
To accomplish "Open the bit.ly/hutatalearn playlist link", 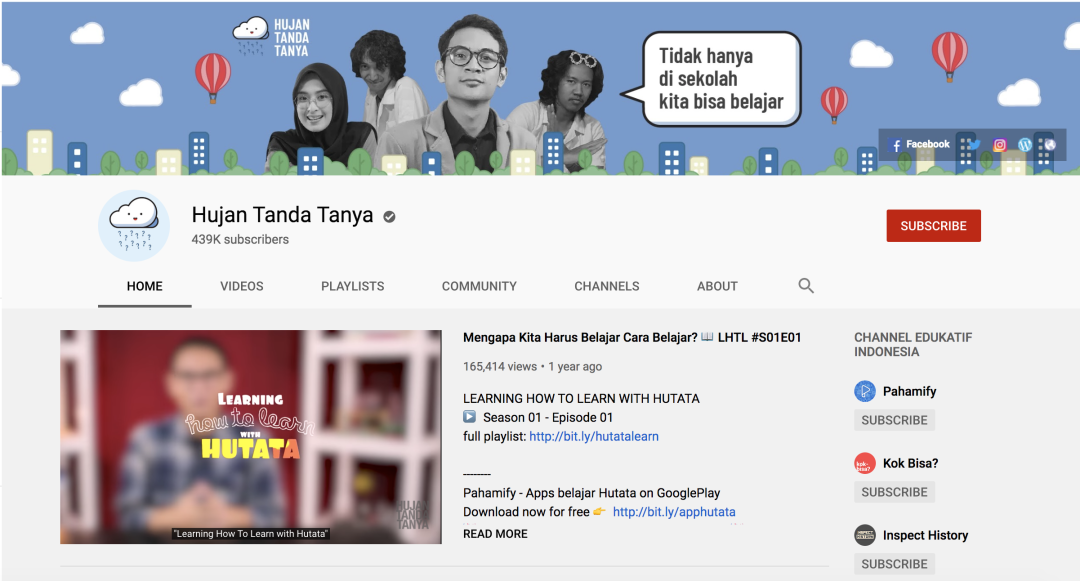I will (593, 436).
